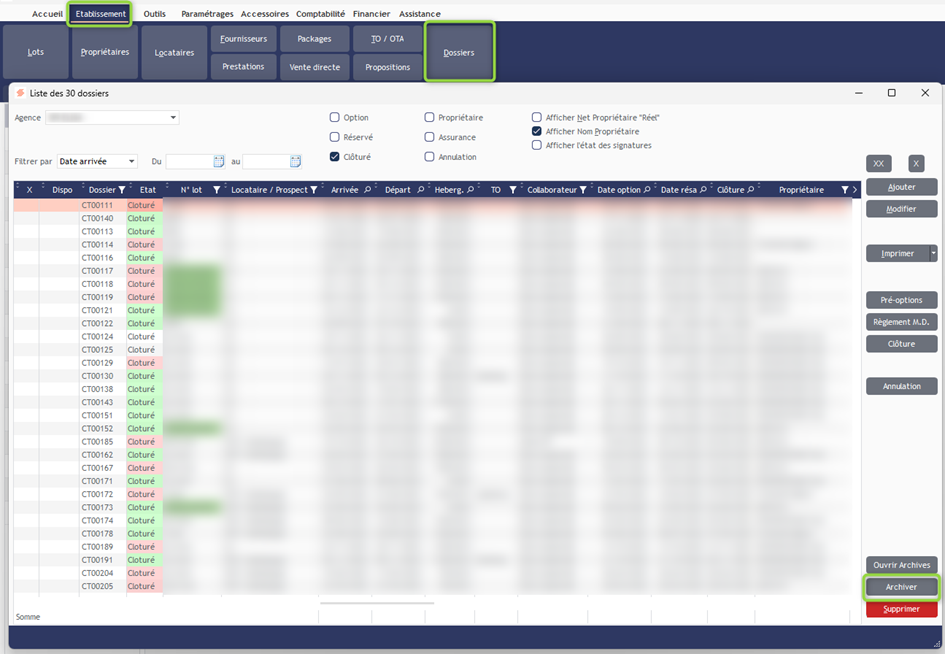Open the calendar picker for au date

295,161
